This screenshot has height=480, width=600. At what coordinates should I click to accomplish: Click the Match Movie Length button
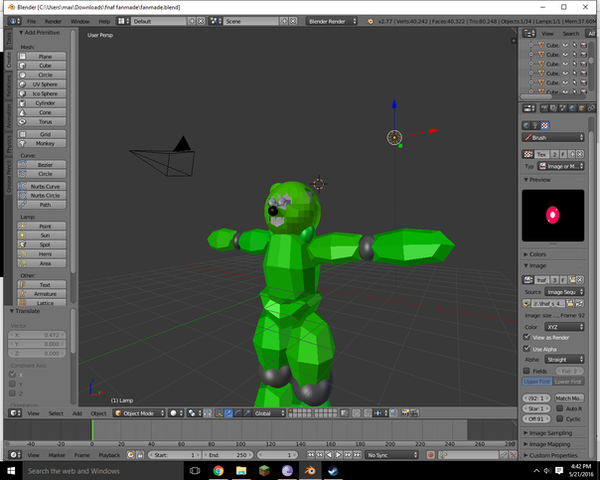570,398
